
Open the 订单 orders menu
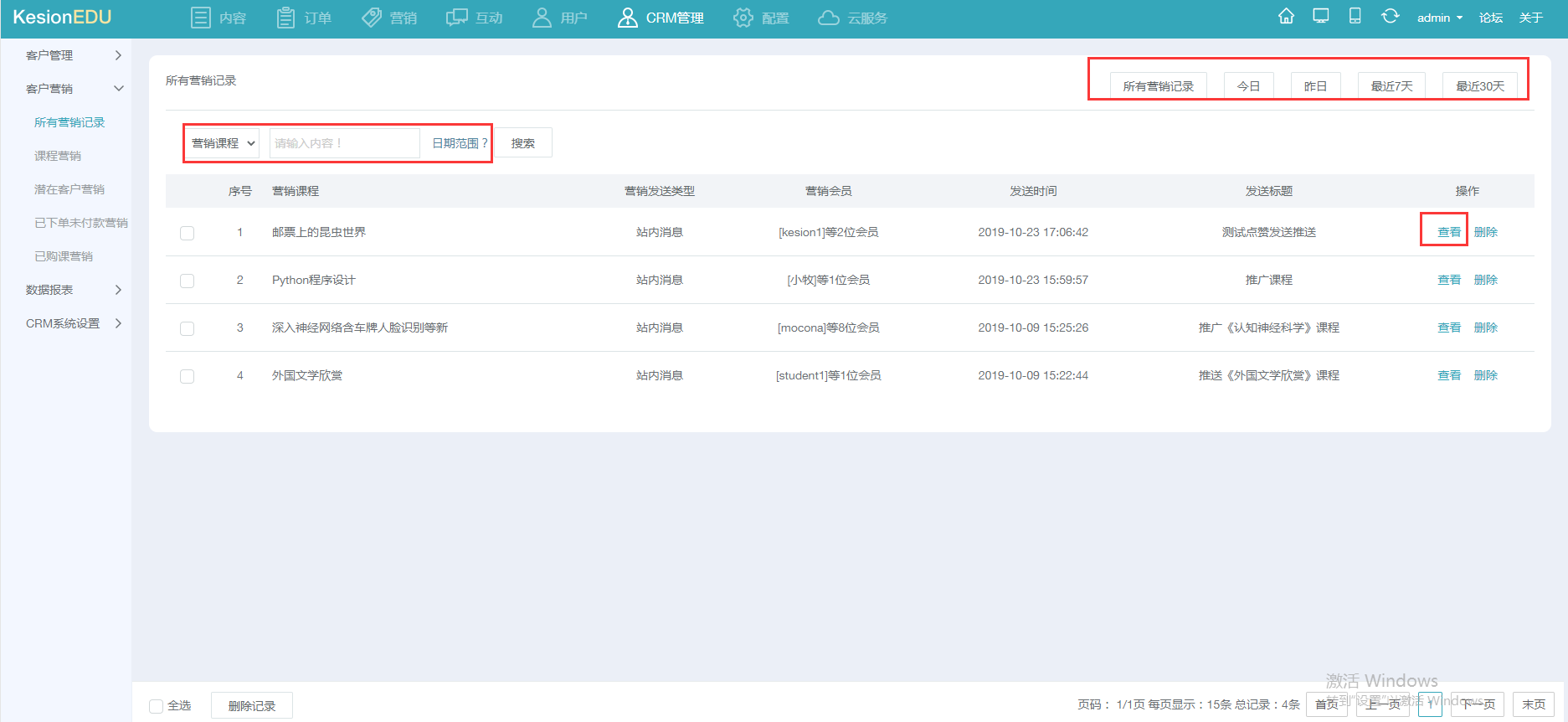point(304,18)
